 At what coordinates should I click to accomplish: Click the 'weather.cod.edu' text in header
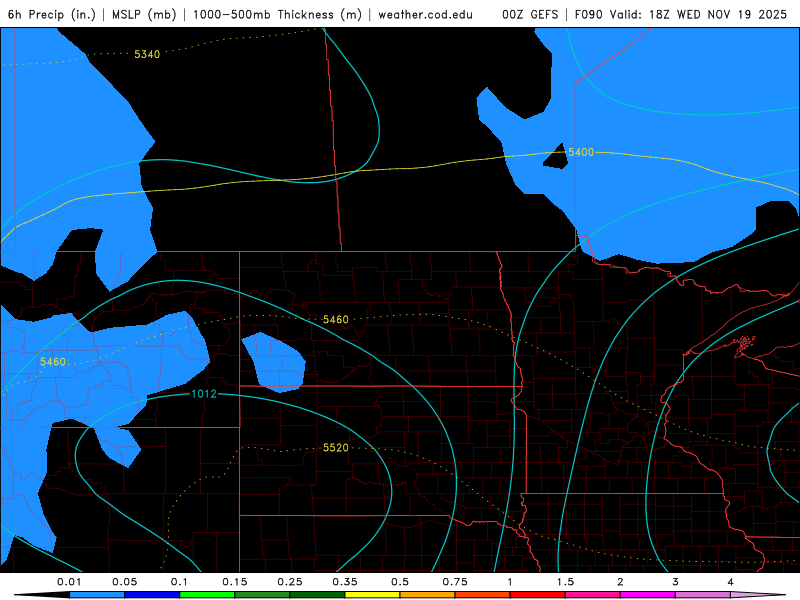426,14
